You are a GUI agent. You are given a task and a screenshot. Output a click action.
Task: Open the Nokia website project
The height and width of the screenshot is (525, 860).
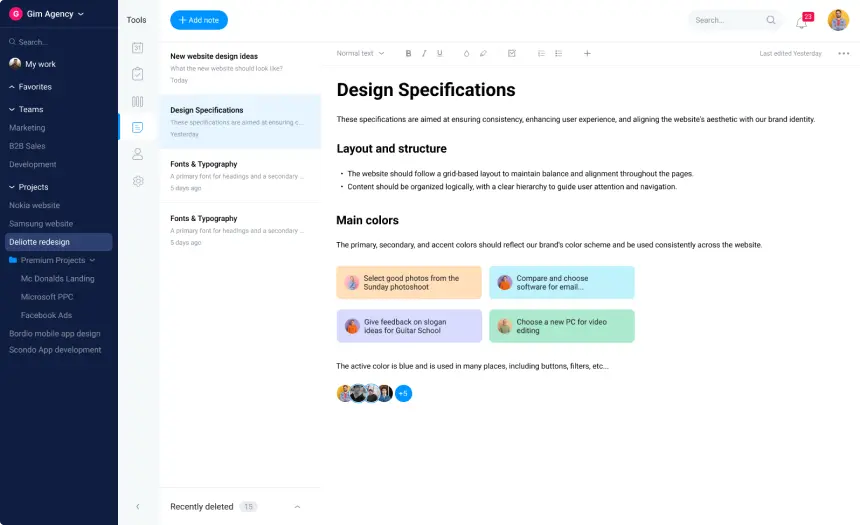[x=35, y=205]
